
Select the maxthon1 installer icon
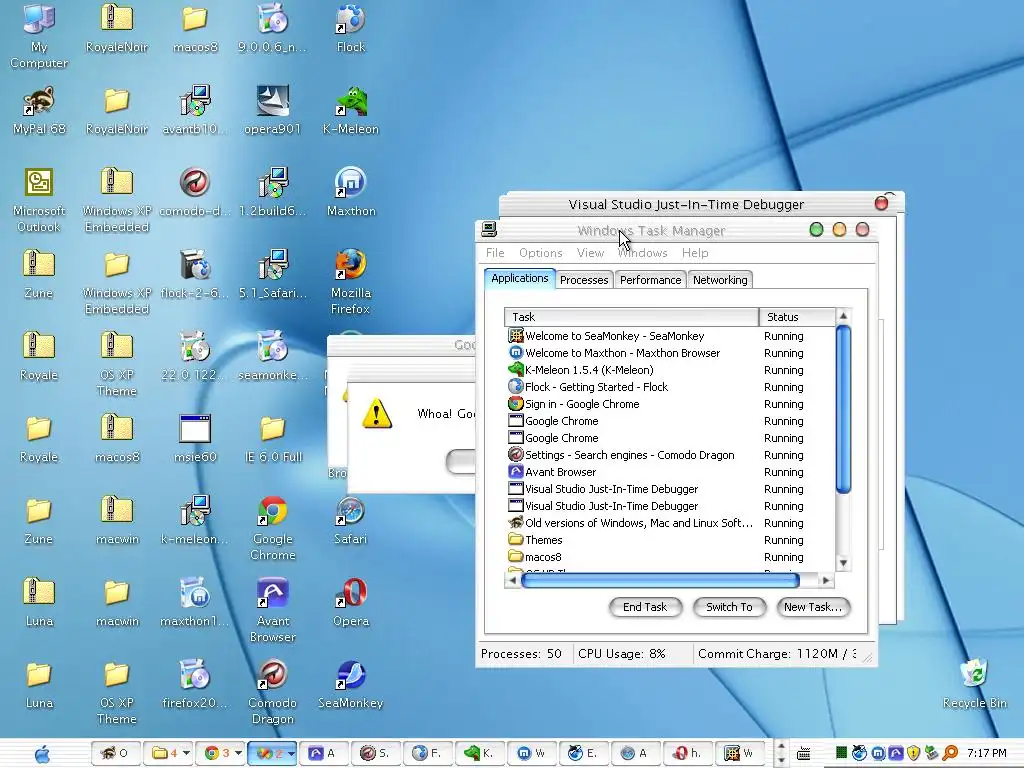[195, 601]
